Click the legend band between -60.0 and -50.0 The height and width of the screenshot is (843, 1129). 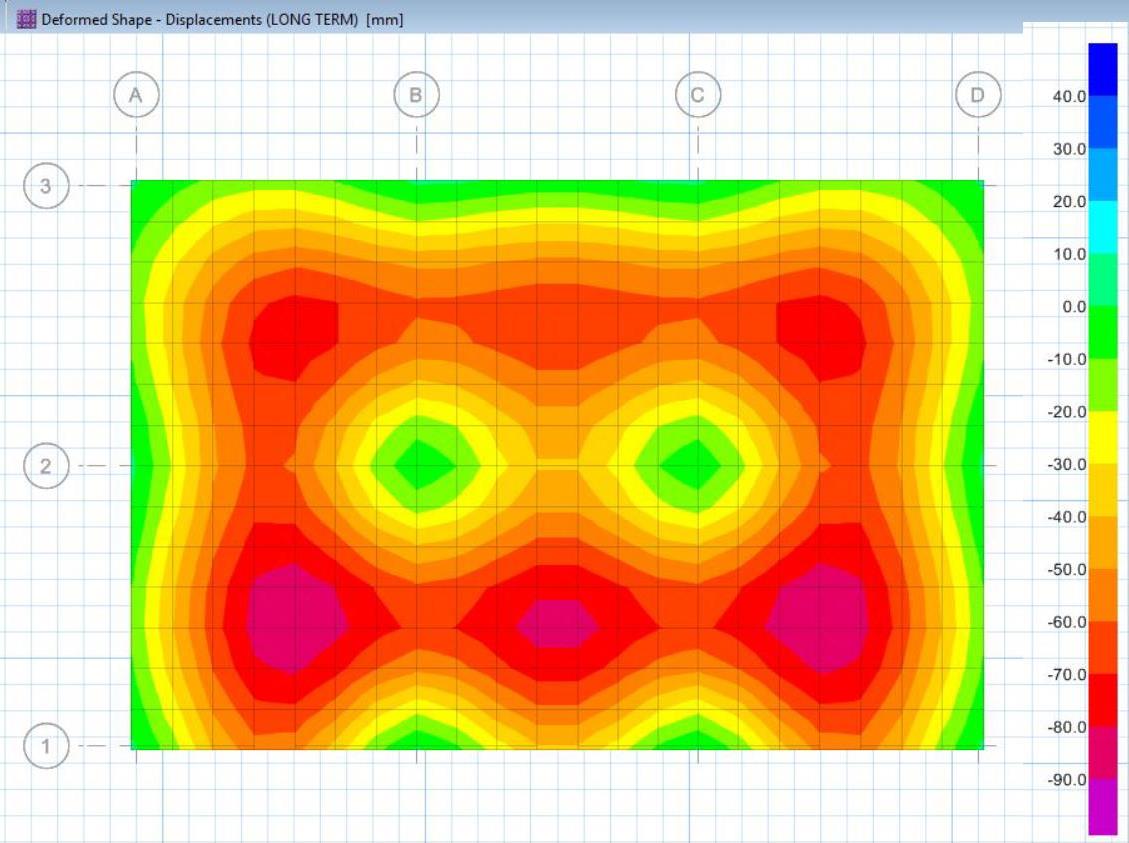click(1102, 595)
